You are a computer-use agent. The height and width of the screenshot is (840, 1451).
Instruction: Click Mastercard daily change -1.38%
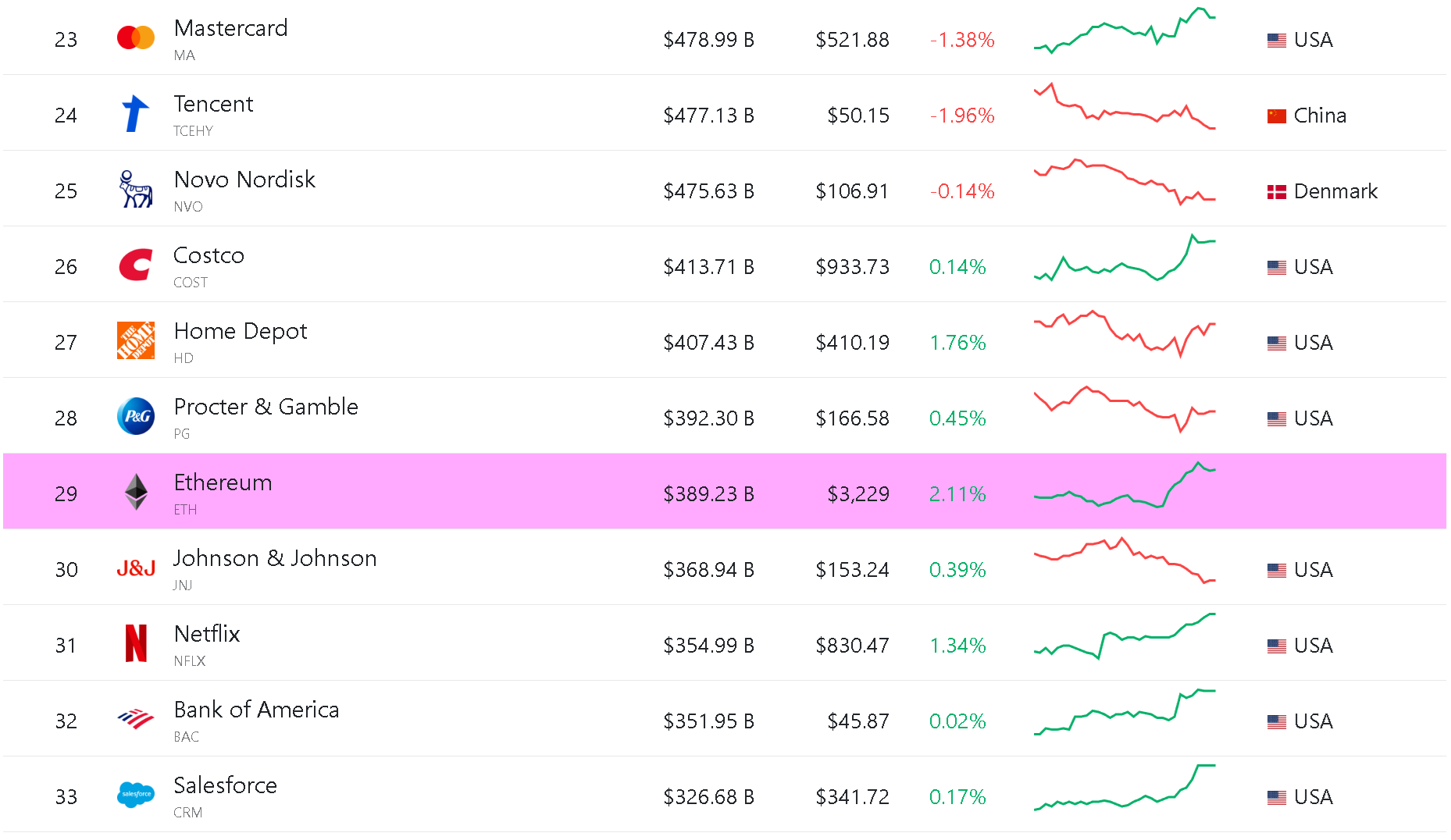click(962, 40)
